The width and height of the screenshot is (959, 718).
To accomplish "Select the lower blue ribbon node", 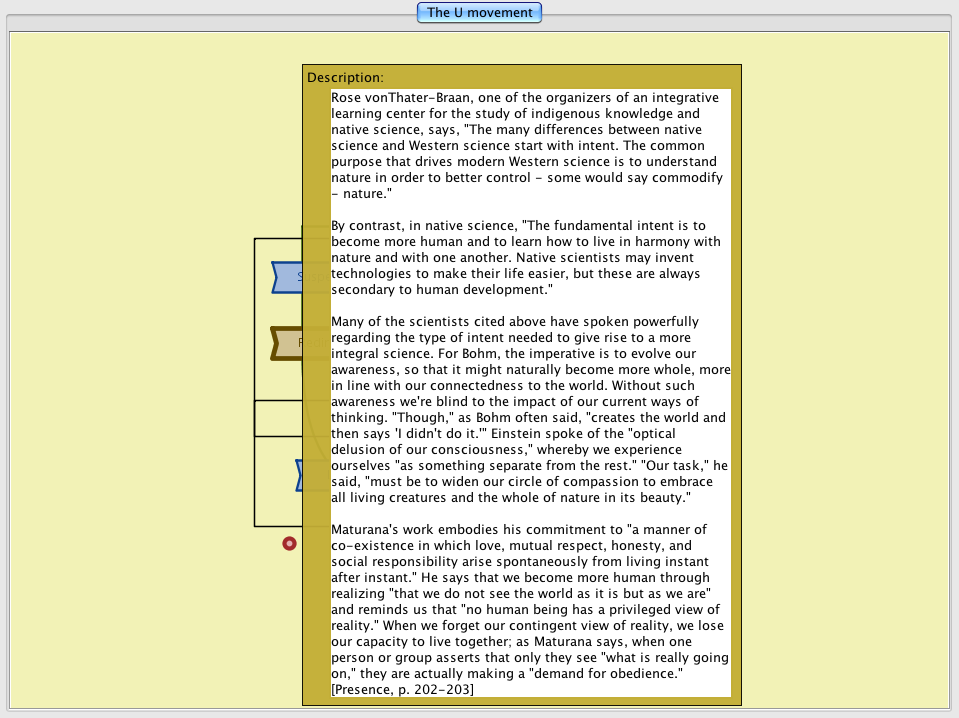I will pos(300,476).
